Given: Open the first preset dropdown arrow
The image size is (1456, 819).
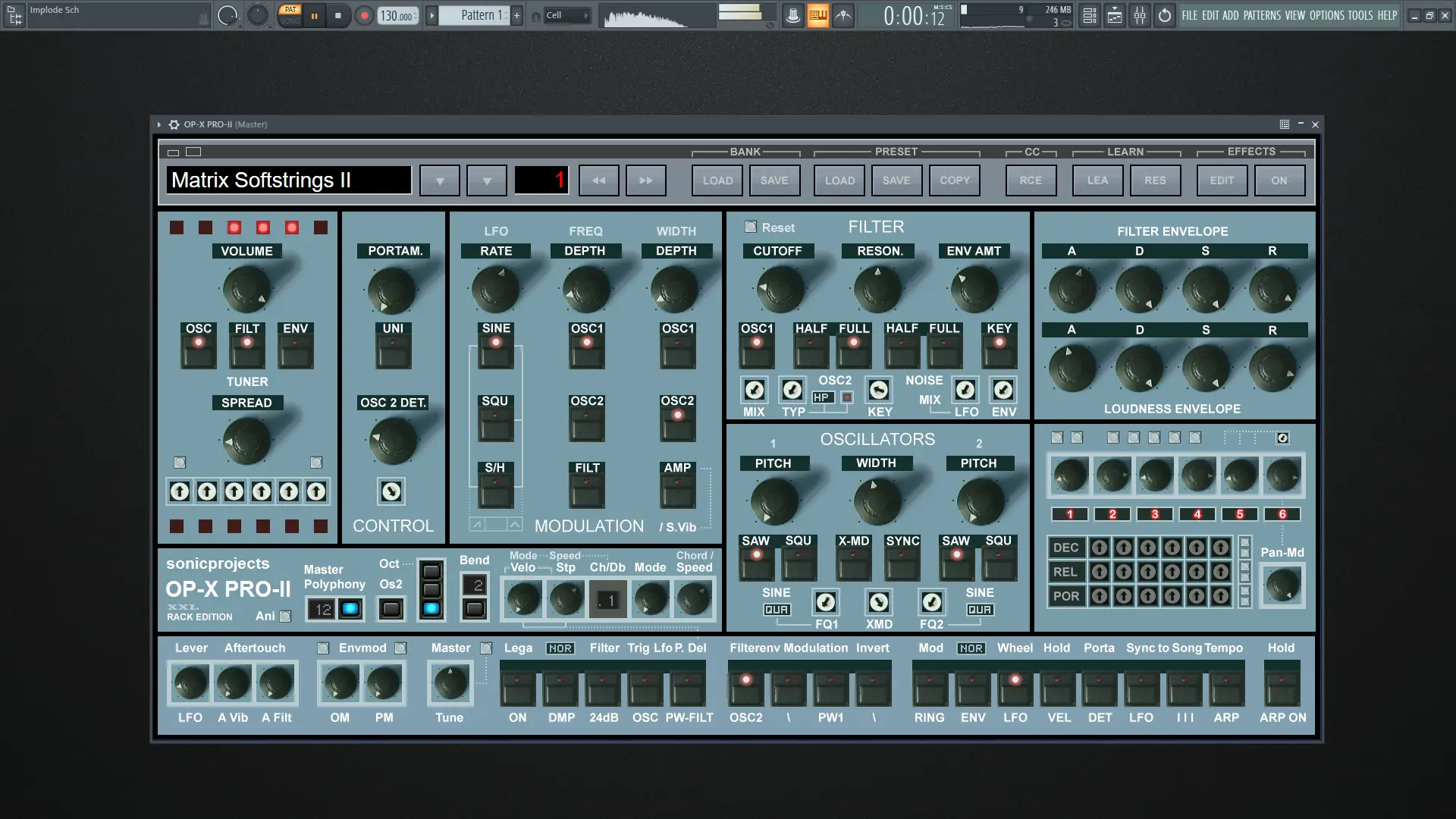Looking at the screenshot, I should pyautogui.click(x=440, y=180).
